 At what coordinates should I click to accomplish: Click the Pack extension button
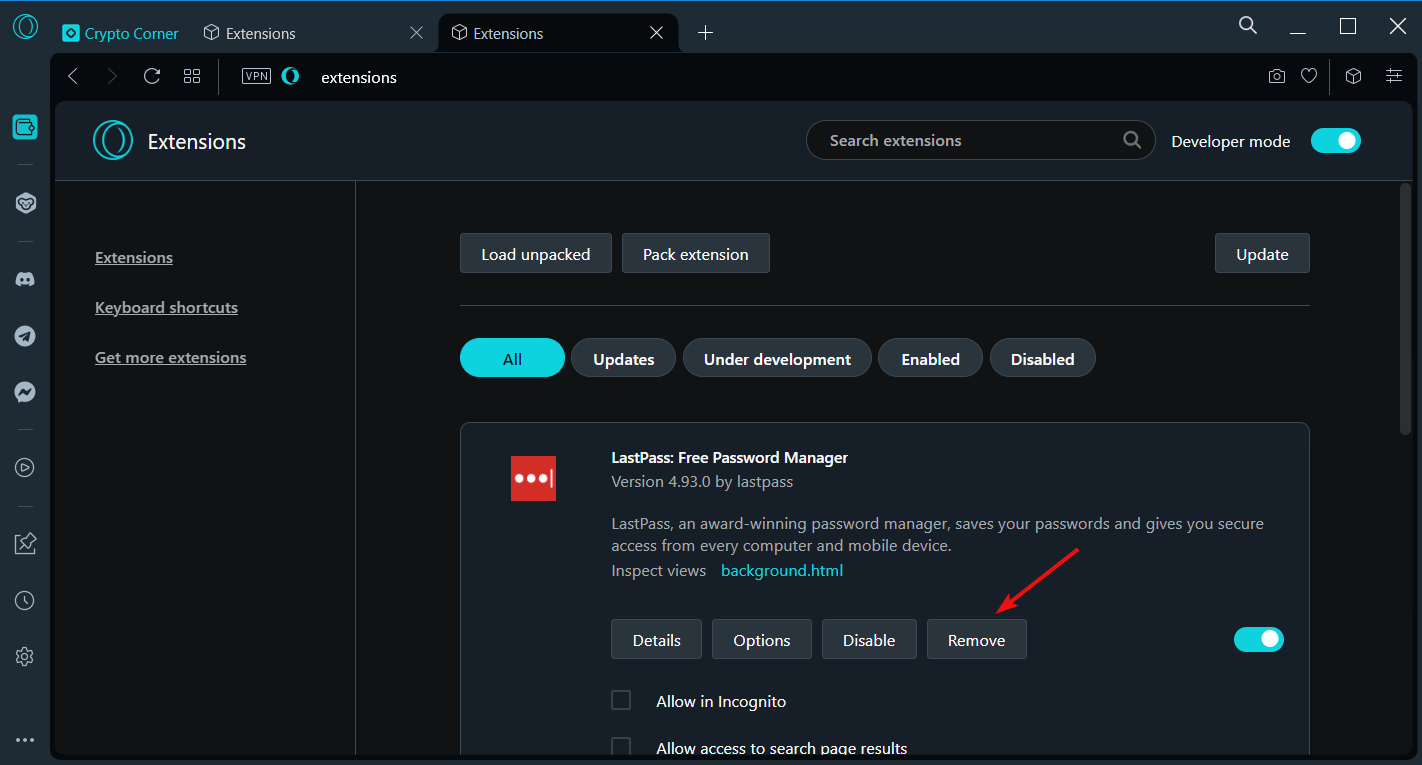(696, 253)
